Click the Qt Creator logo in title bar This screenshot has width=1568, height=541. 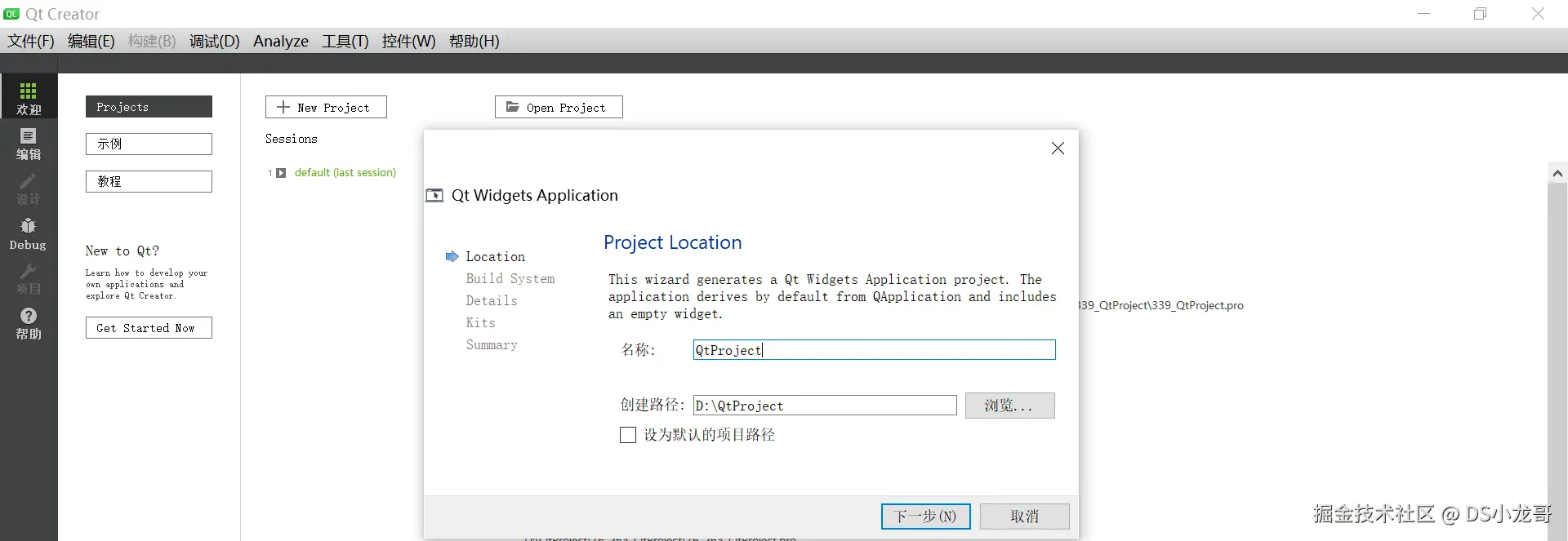click(11, 14)
